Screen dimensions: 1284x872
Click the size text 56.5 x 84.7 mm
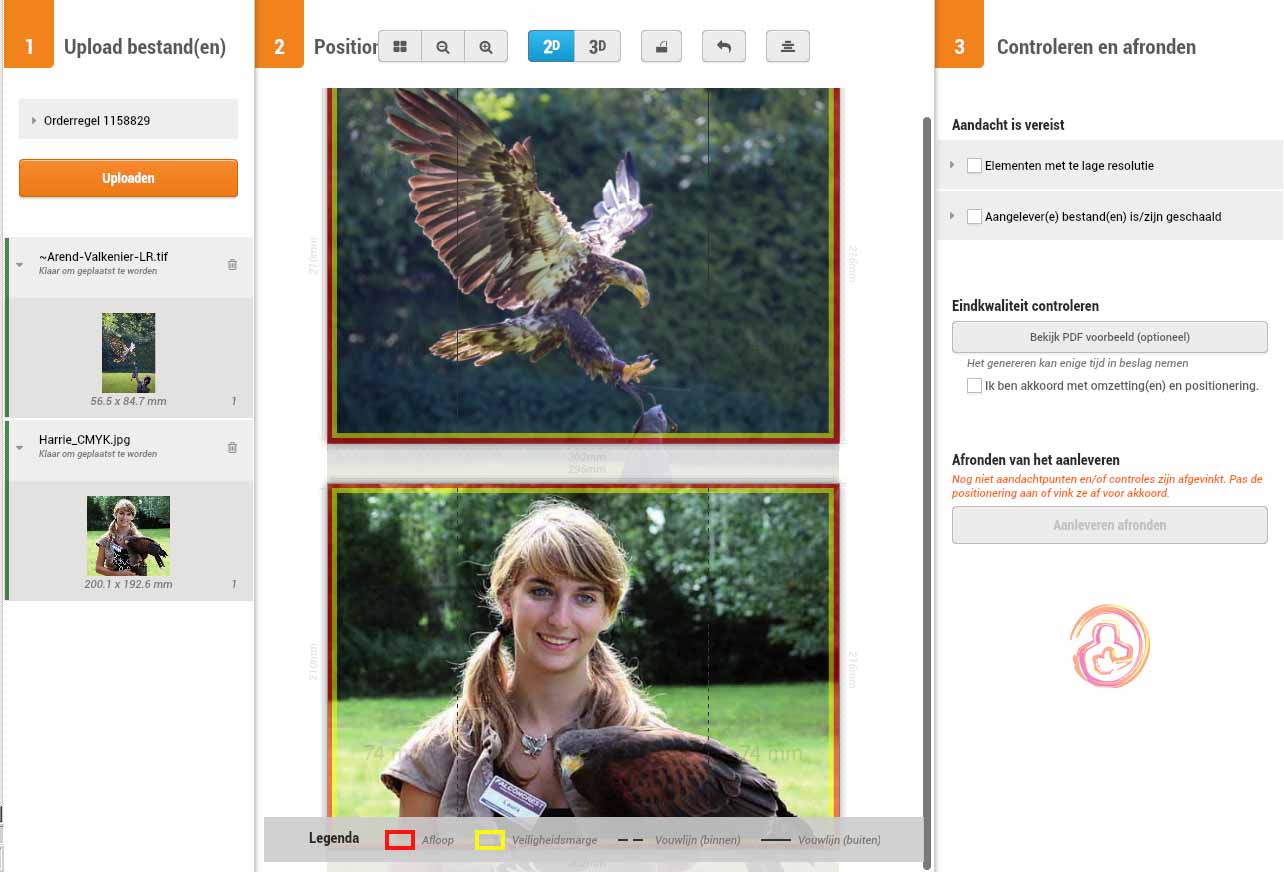tap(128, 401)
